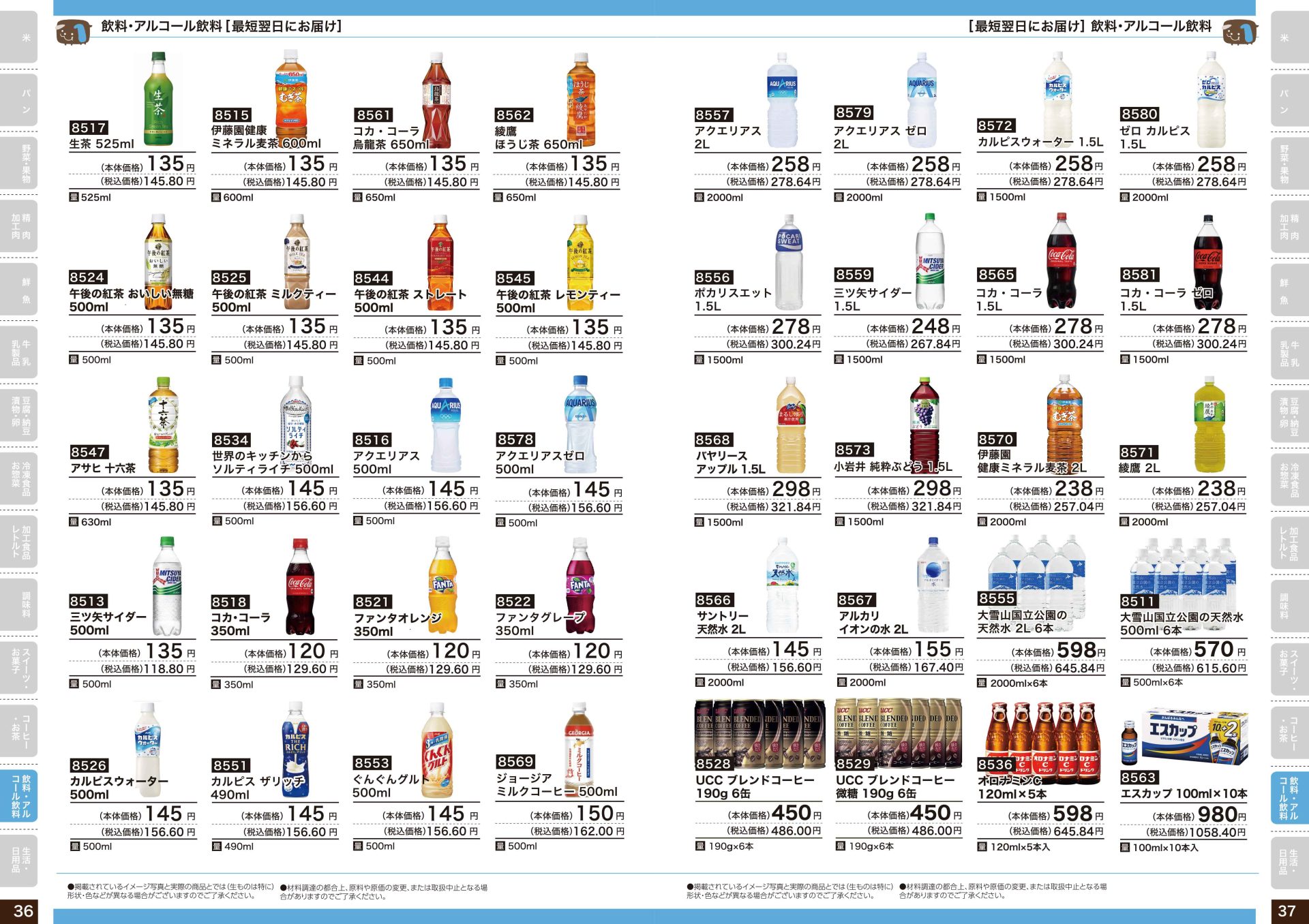
Task: Pick the コカ・コーラ 350ml bottle image
Action: click(x=301, y=587)
